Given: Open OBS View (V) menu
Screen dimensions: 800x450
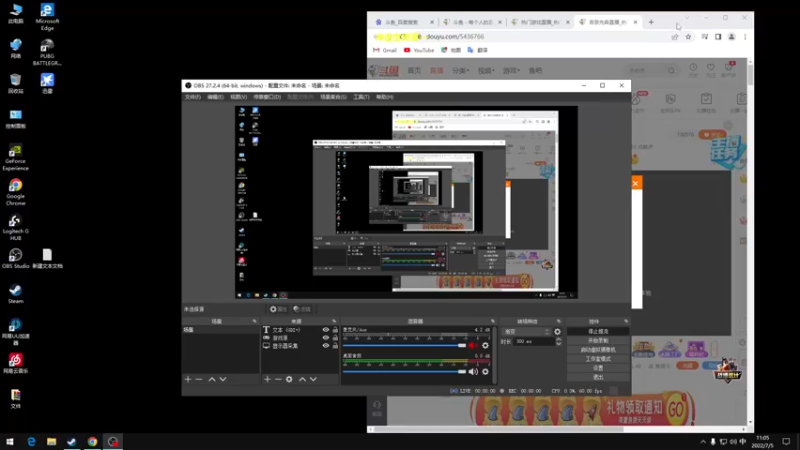Looking at the screenshot, I should (x=238, y=97).
